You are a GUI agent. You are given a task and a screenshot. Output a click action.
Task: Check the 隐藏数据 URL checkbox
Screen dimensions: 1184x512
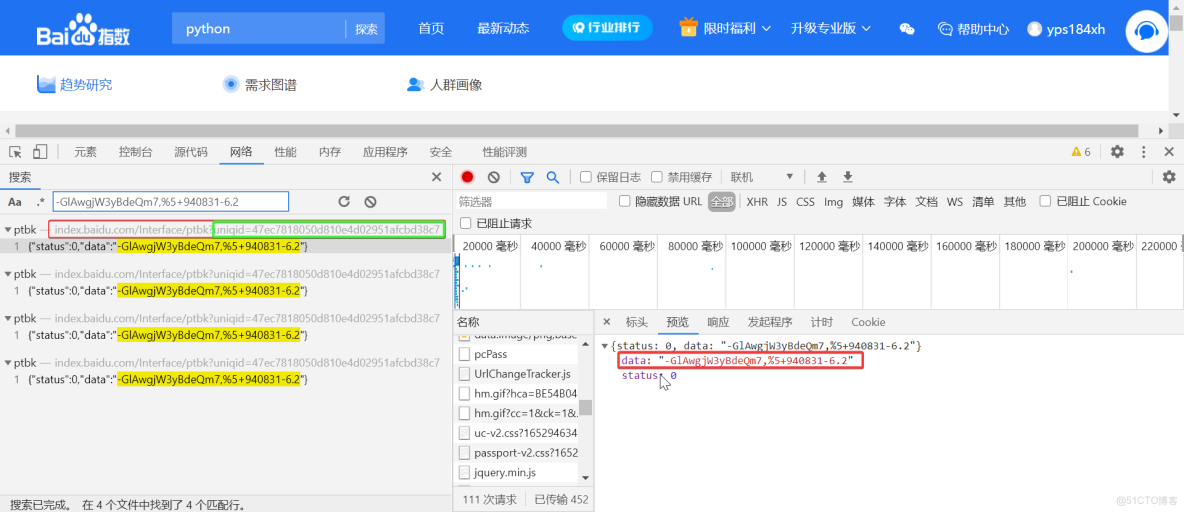coord(624,202)
